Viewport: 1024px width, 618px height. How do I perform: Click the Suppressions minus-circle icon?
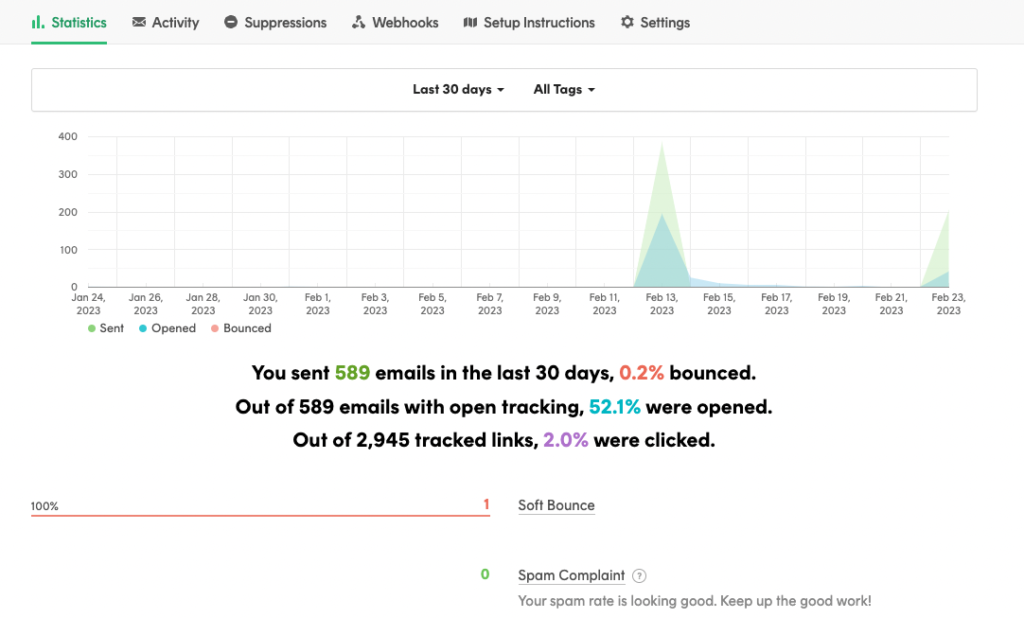coord(231,22)
